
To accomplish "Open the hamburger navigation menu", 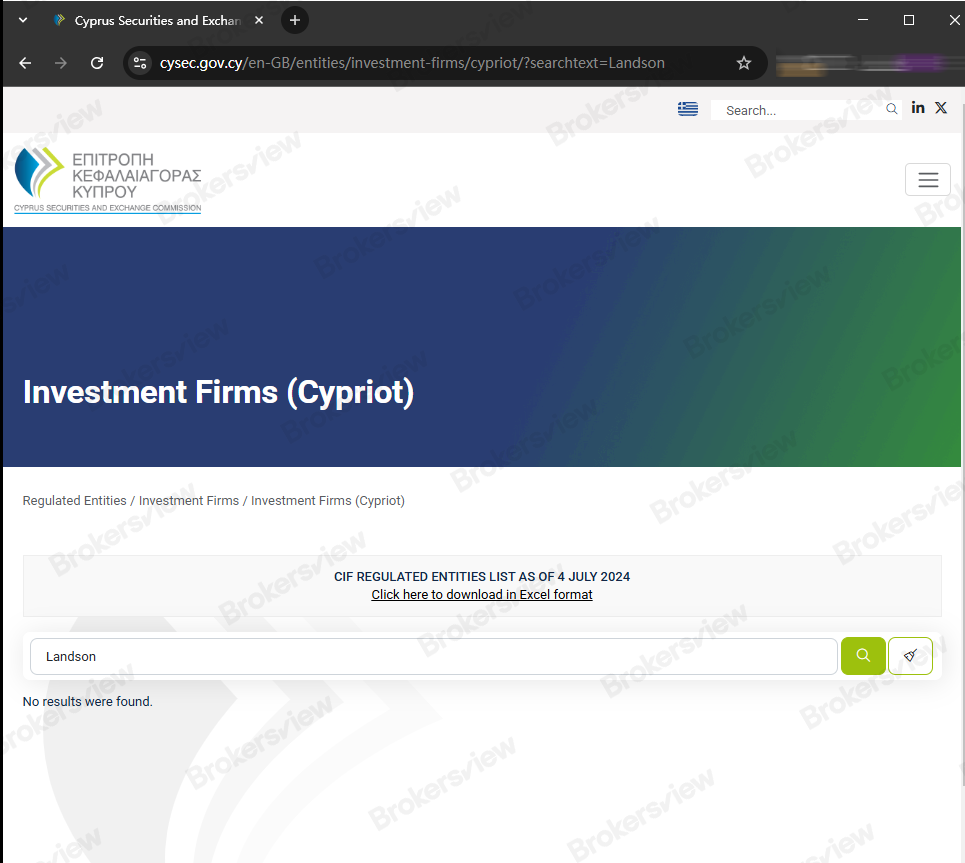I will pos(927,180).
